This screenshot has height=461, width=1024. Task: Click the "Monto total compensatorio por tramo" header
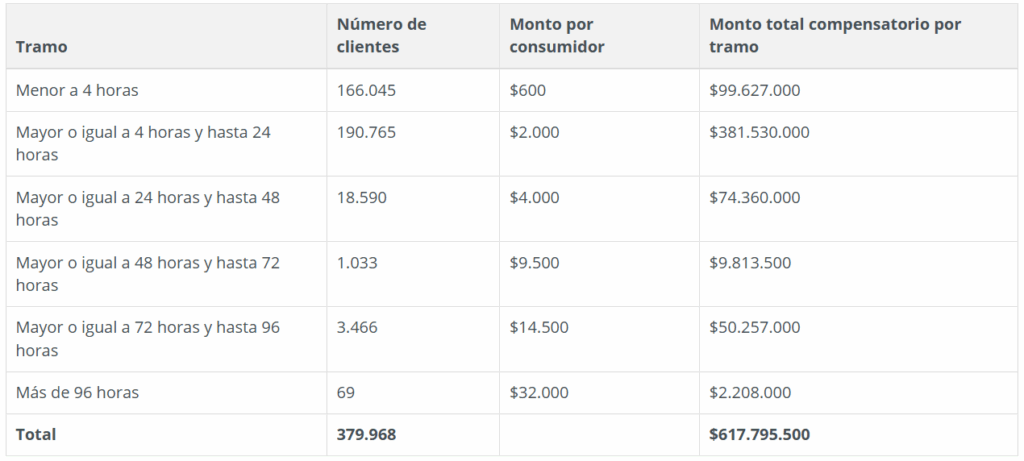pos(835,35)
